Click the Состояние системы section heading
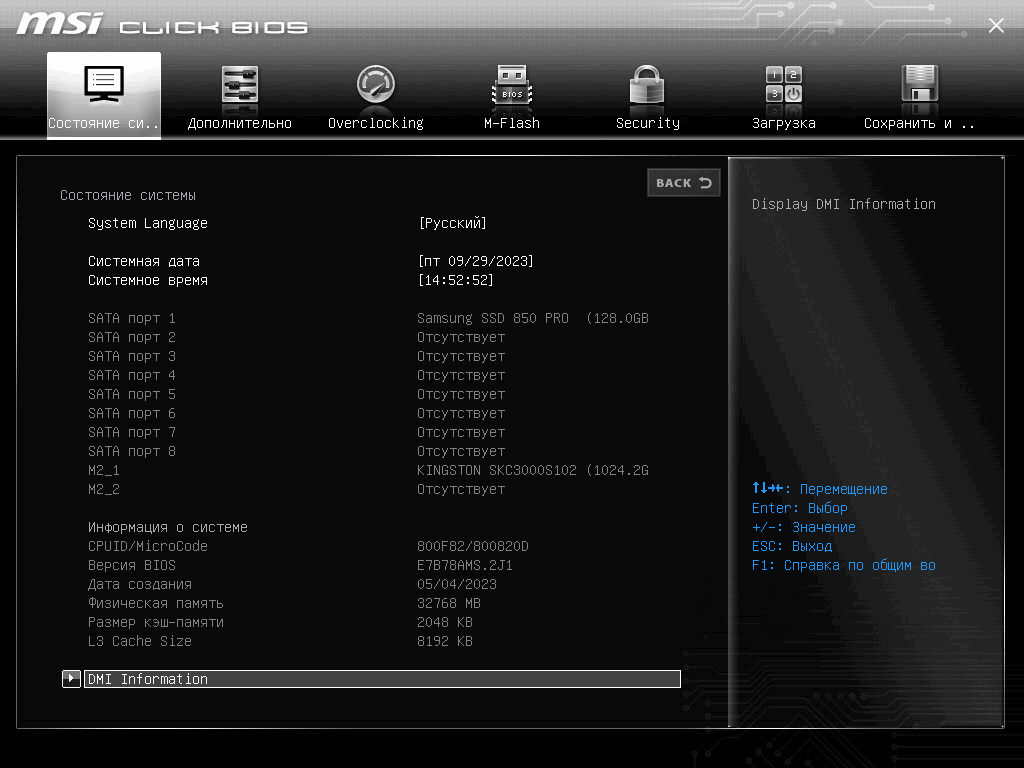This screenshot has width=1024, height=768. pyautogui.click(x=128, y=195)
